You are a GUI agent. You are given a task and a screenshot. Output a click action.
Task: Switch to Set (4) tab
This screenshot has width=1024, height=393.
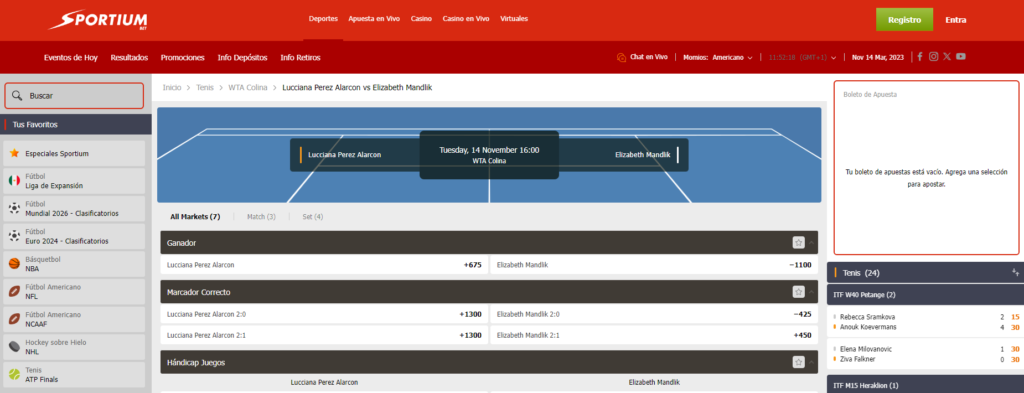(313, 217)
